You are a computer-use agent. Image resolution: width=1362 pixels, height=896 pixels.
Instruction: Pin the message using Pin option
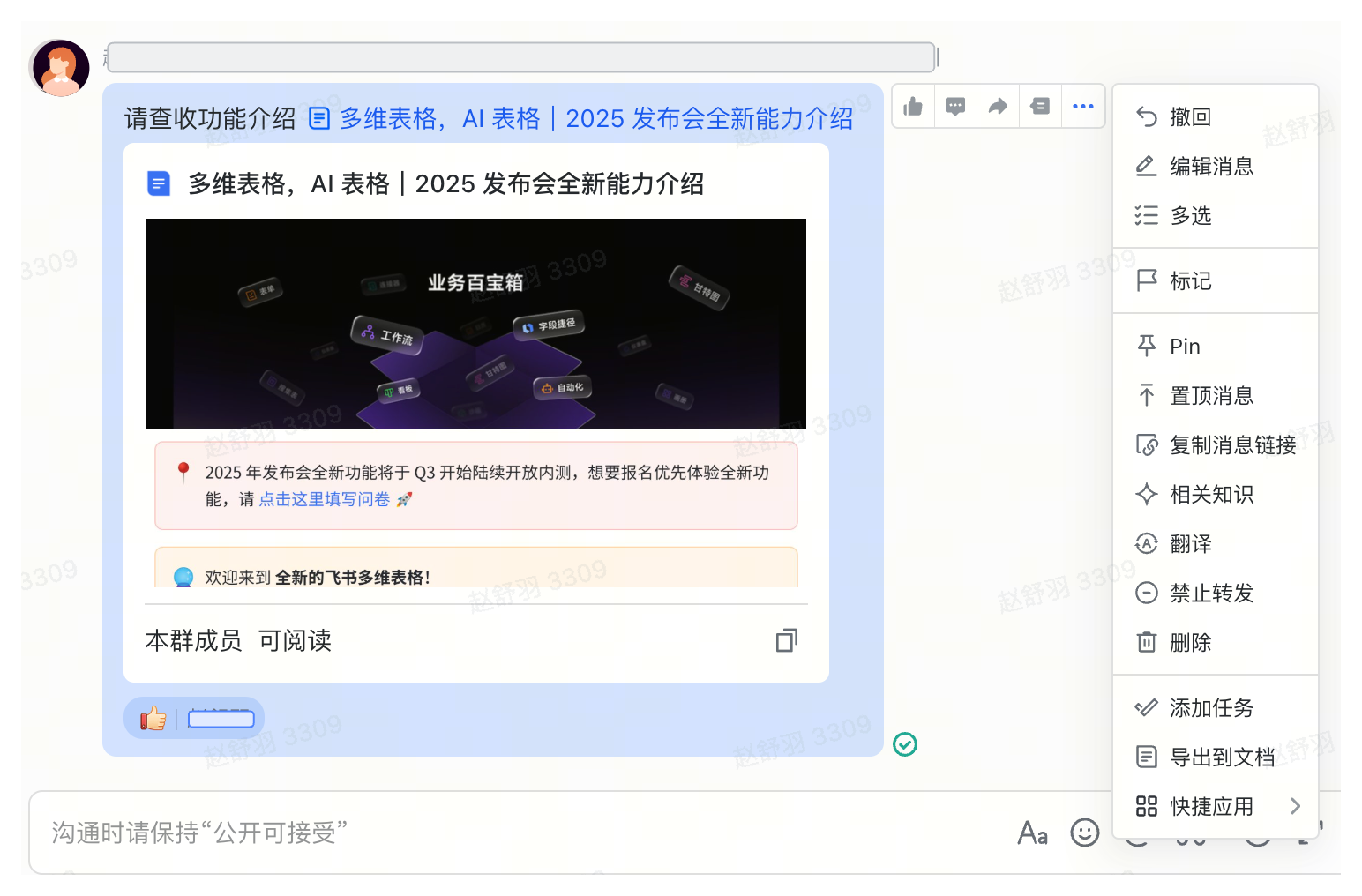click(x=1184, y=347)
